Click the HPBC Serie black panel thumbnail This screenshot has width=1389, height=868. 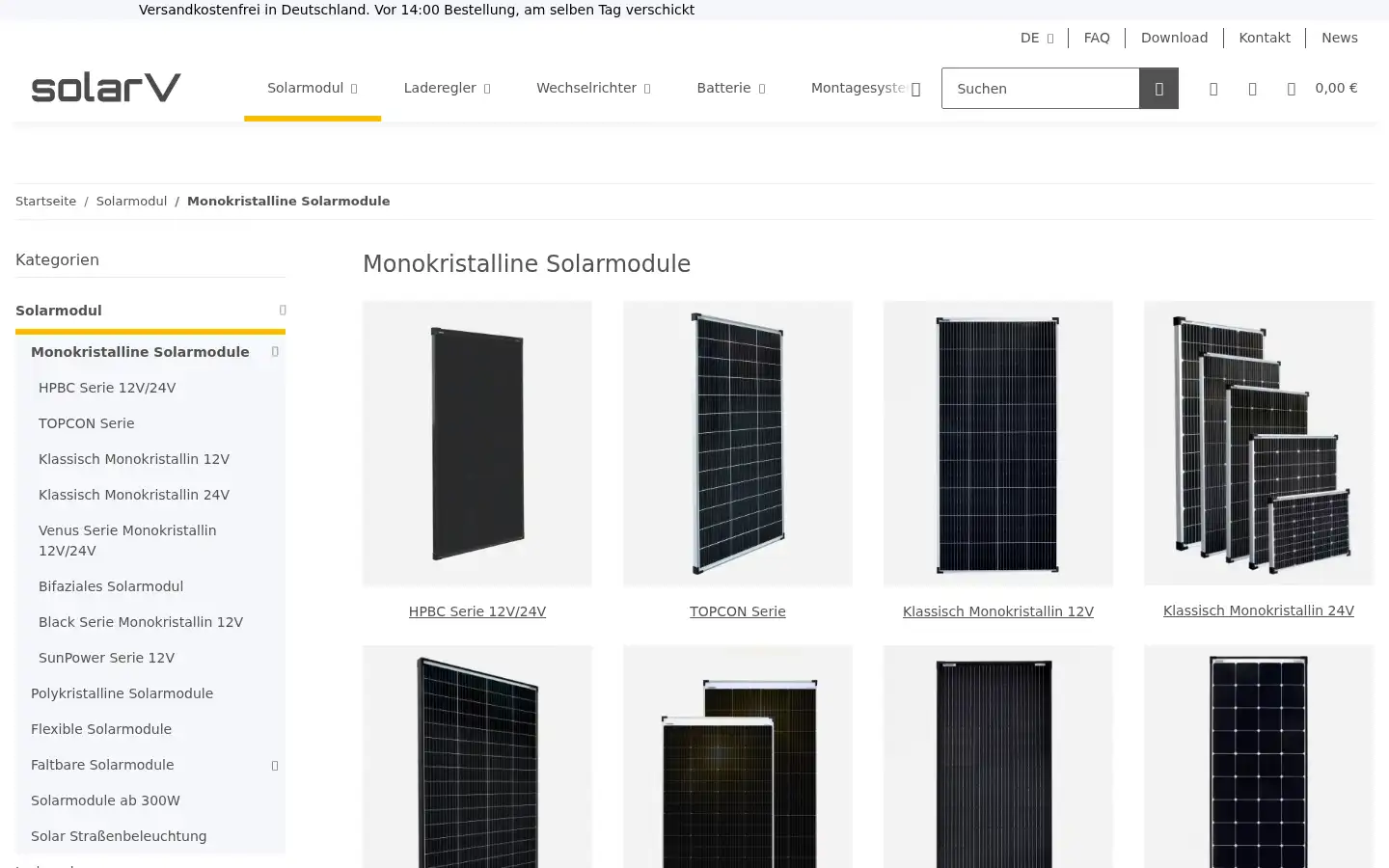tap(477, 444)
